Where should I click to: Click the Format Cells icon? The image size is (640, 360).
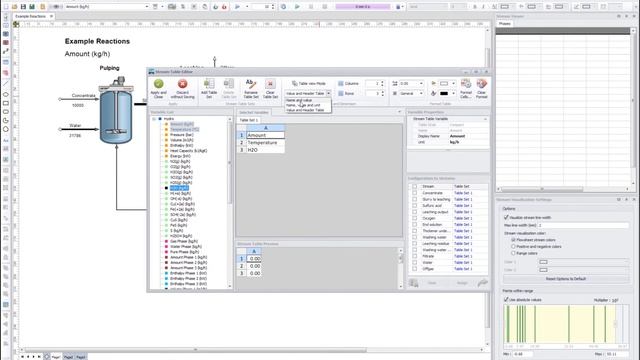pos(465,84)
